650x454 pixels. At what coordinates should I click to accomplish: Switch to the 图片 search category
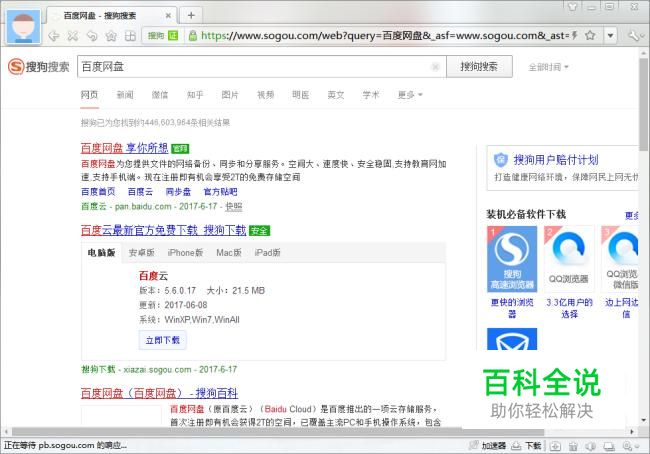[x=230, y=95]
